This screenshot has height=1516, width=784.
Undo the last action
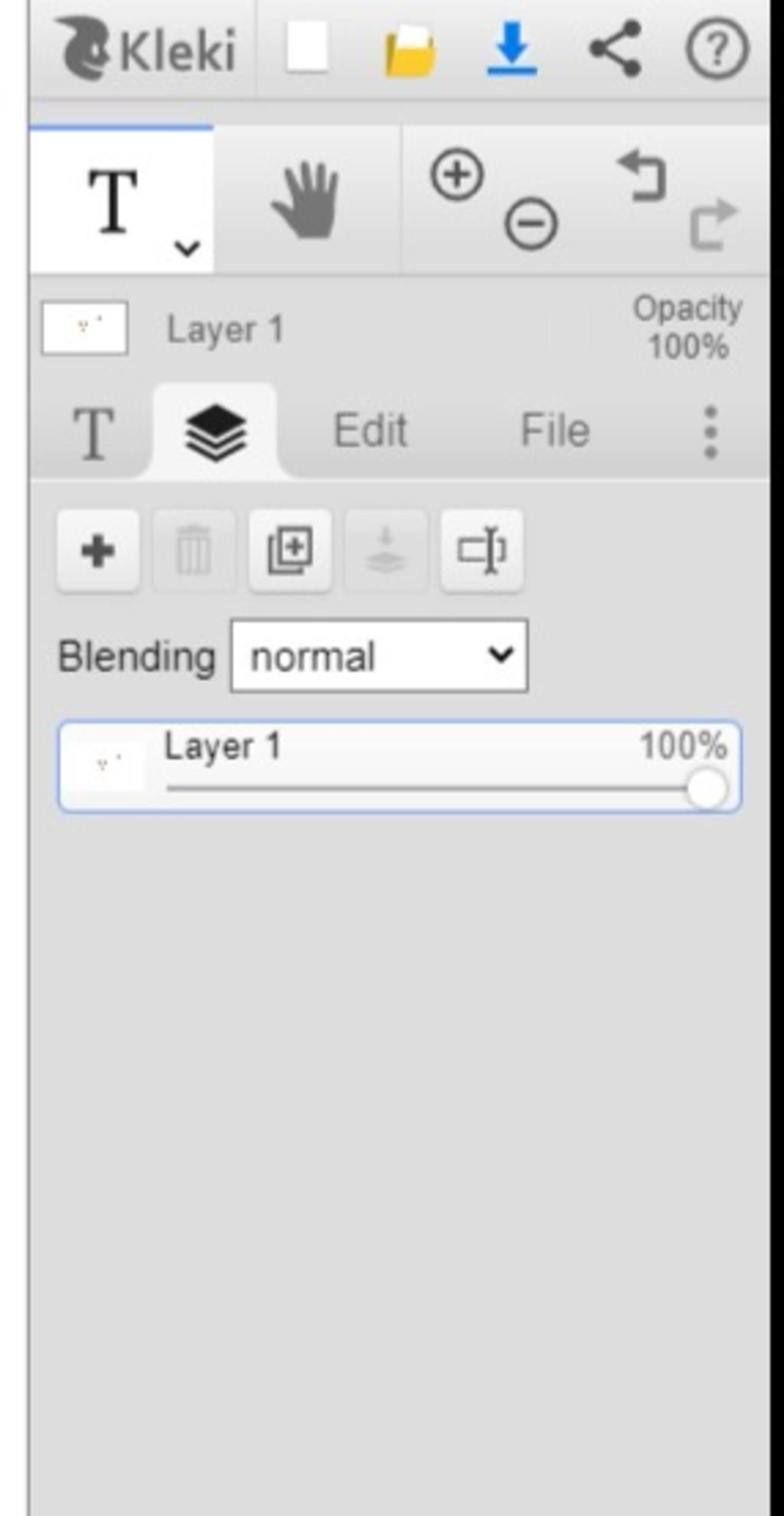[x=642, y=176]
